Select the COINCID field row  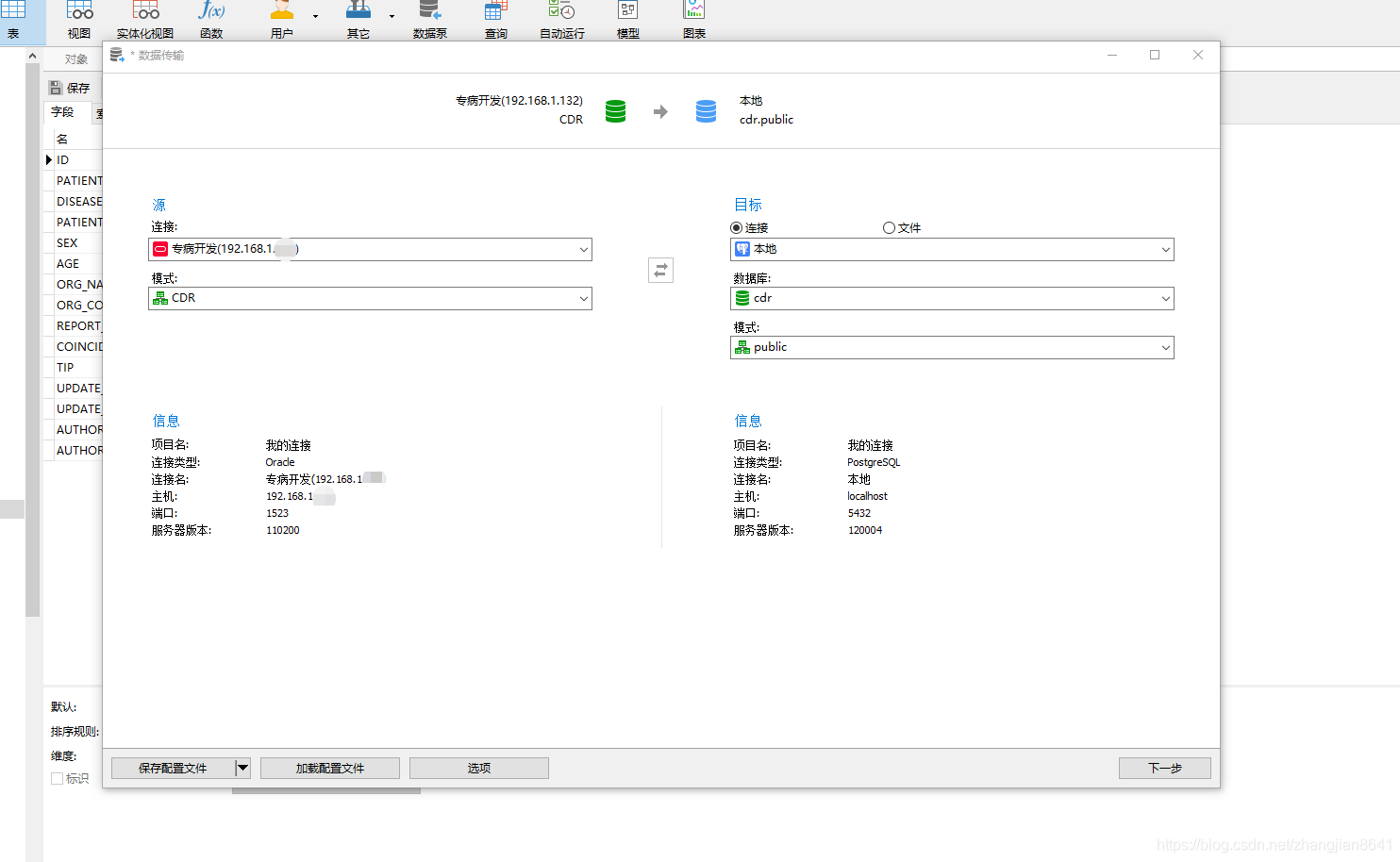click(x=74, y=347)
